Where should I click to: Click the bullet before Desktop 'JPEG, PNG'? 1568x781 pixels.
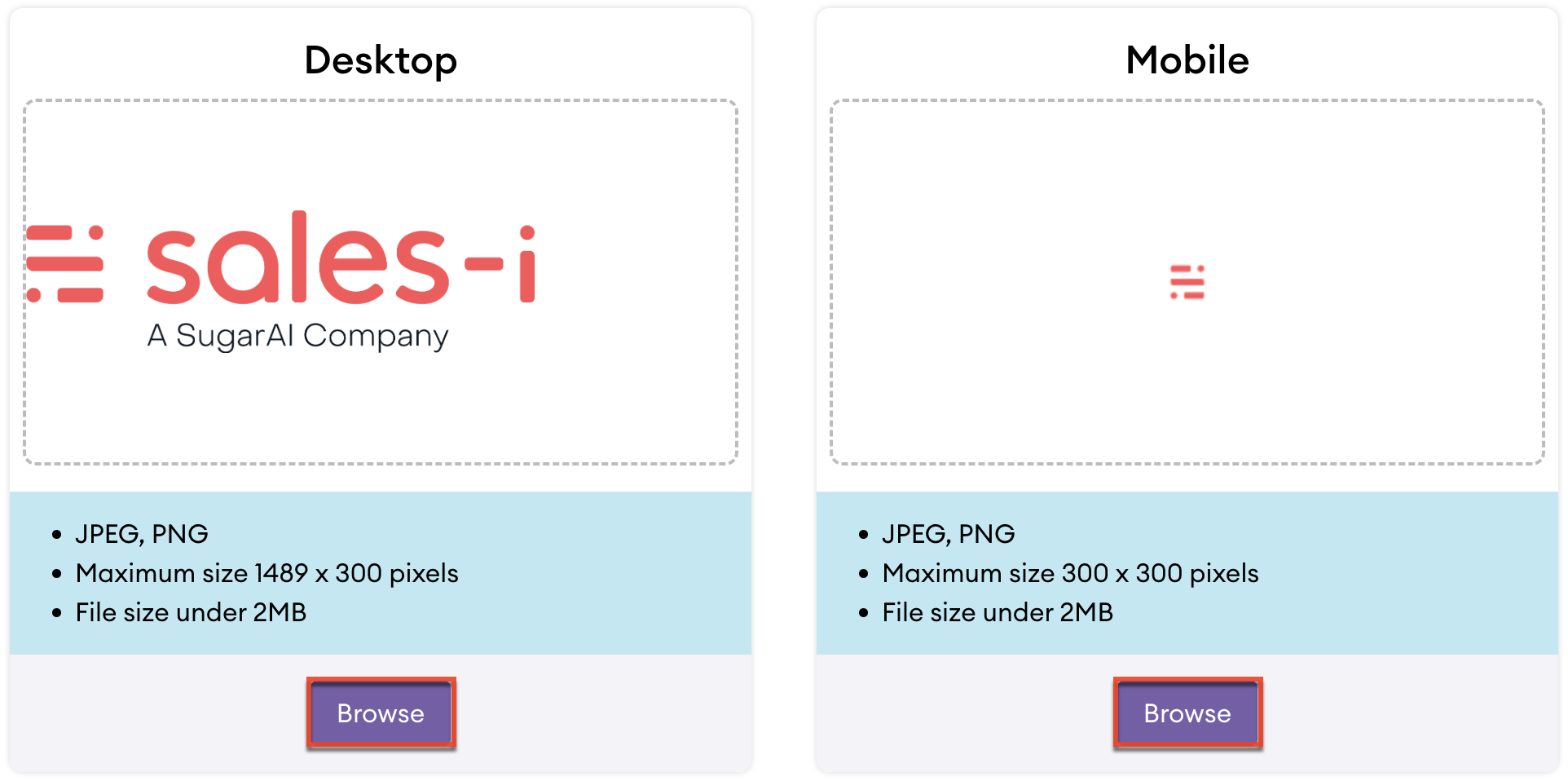pos(56,535)
